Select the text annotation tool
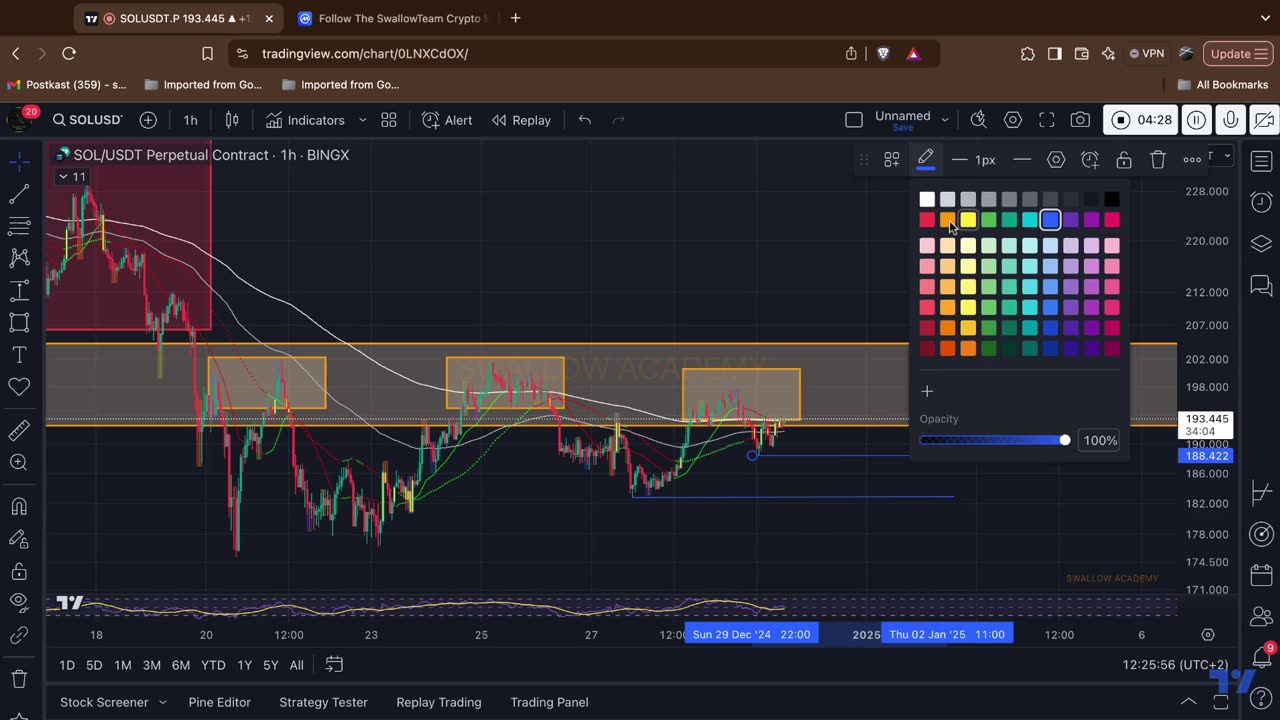The height and width of the screenshot is (720, 1280). [19, 354]
